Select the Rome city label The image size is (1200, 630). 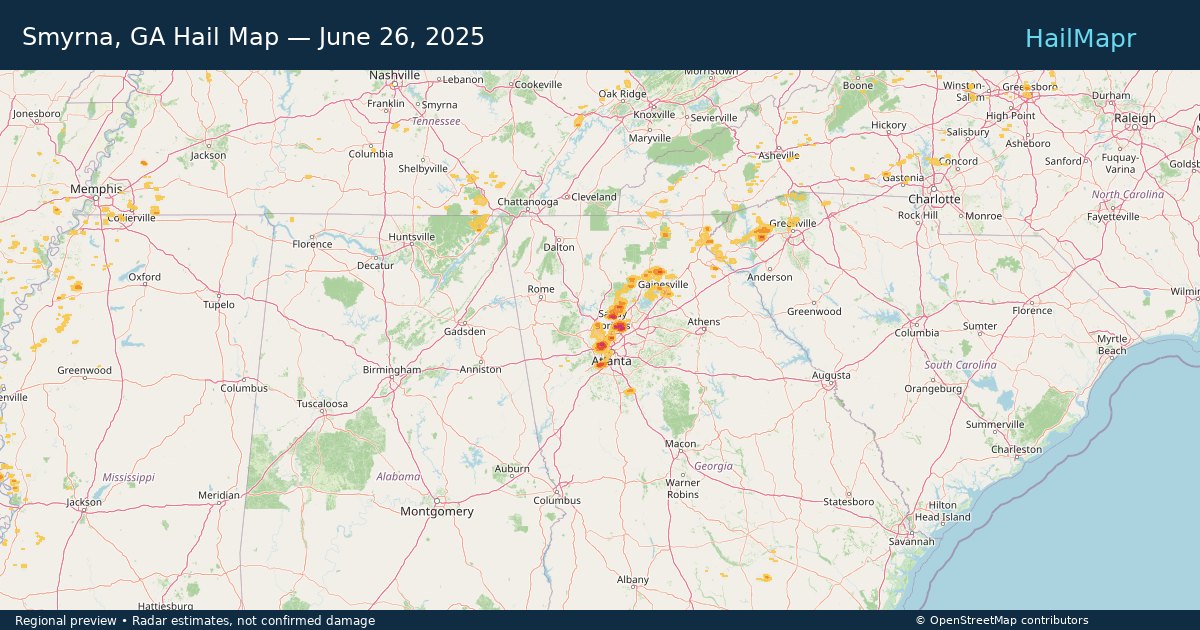tap(541, 290)
